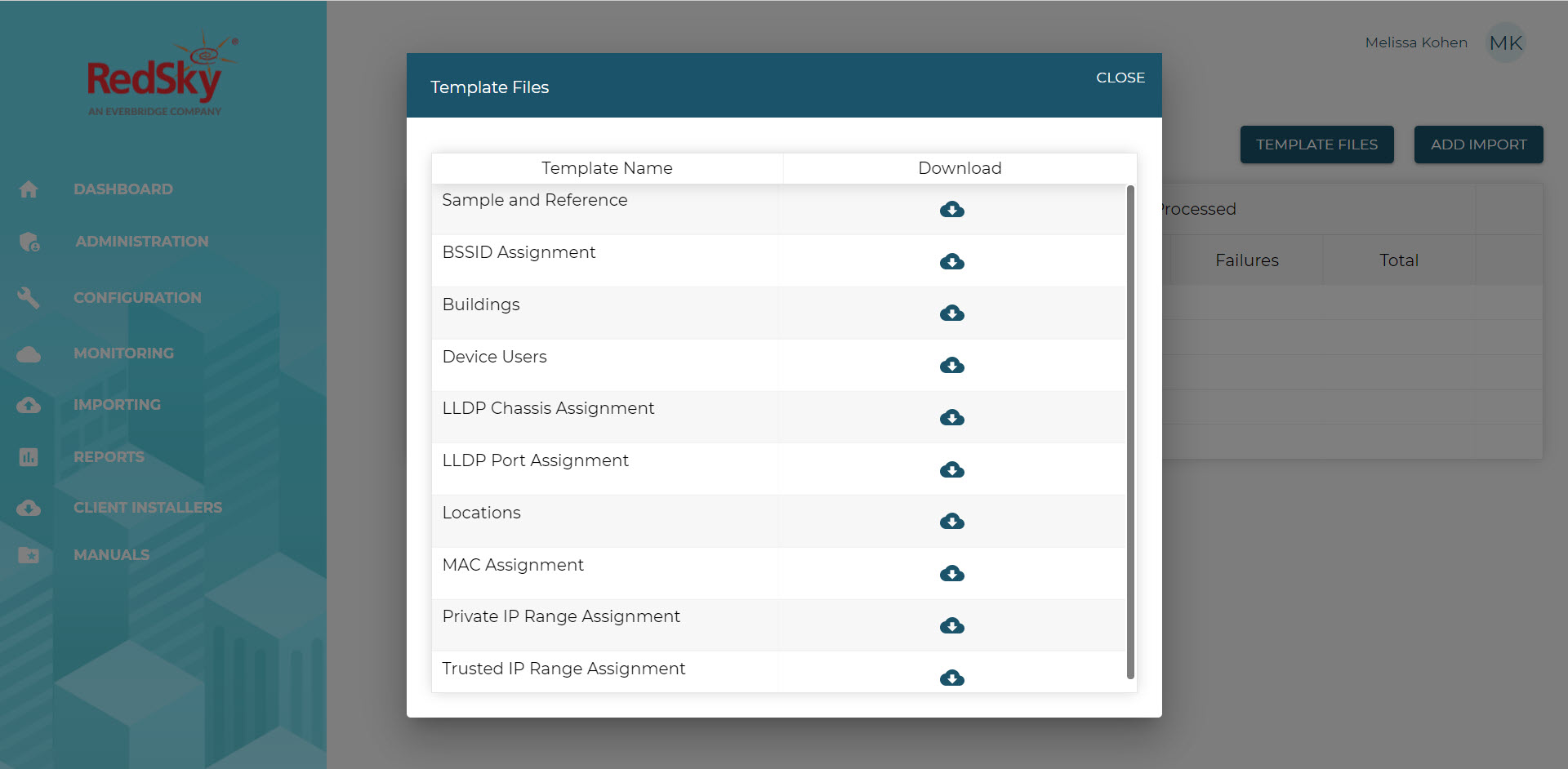Close the Template Files dialog
1568x769 pixels.
[1120, 78]
